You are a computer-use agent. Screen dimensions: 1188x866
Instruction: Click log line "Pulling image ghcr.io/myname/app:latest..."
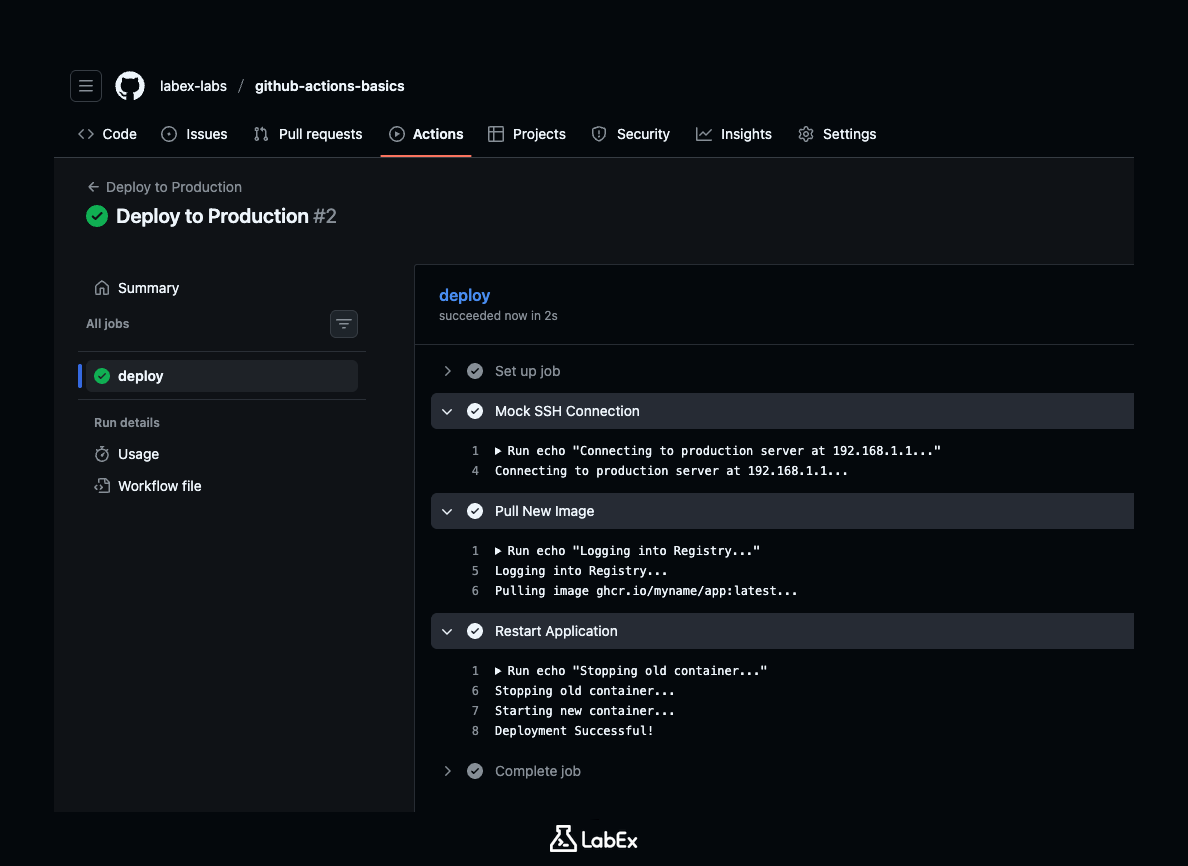(x=646, y=591)
